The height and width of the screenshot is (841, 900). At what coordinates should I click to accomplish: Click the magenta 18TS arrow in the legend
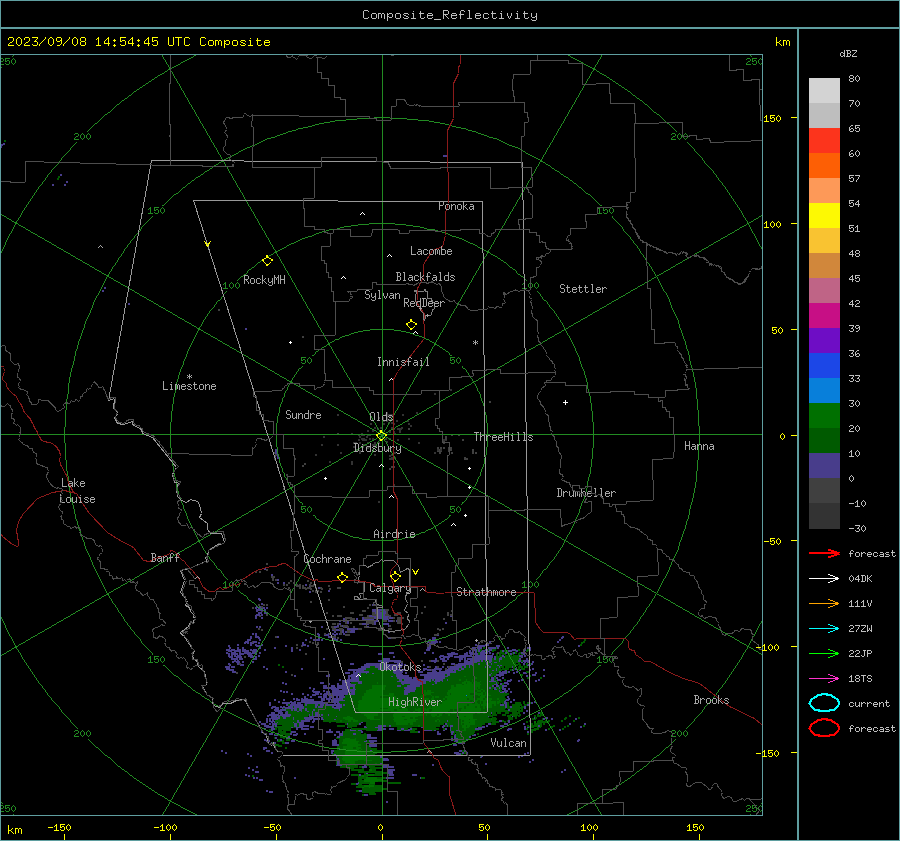click(x=824, y=679)
